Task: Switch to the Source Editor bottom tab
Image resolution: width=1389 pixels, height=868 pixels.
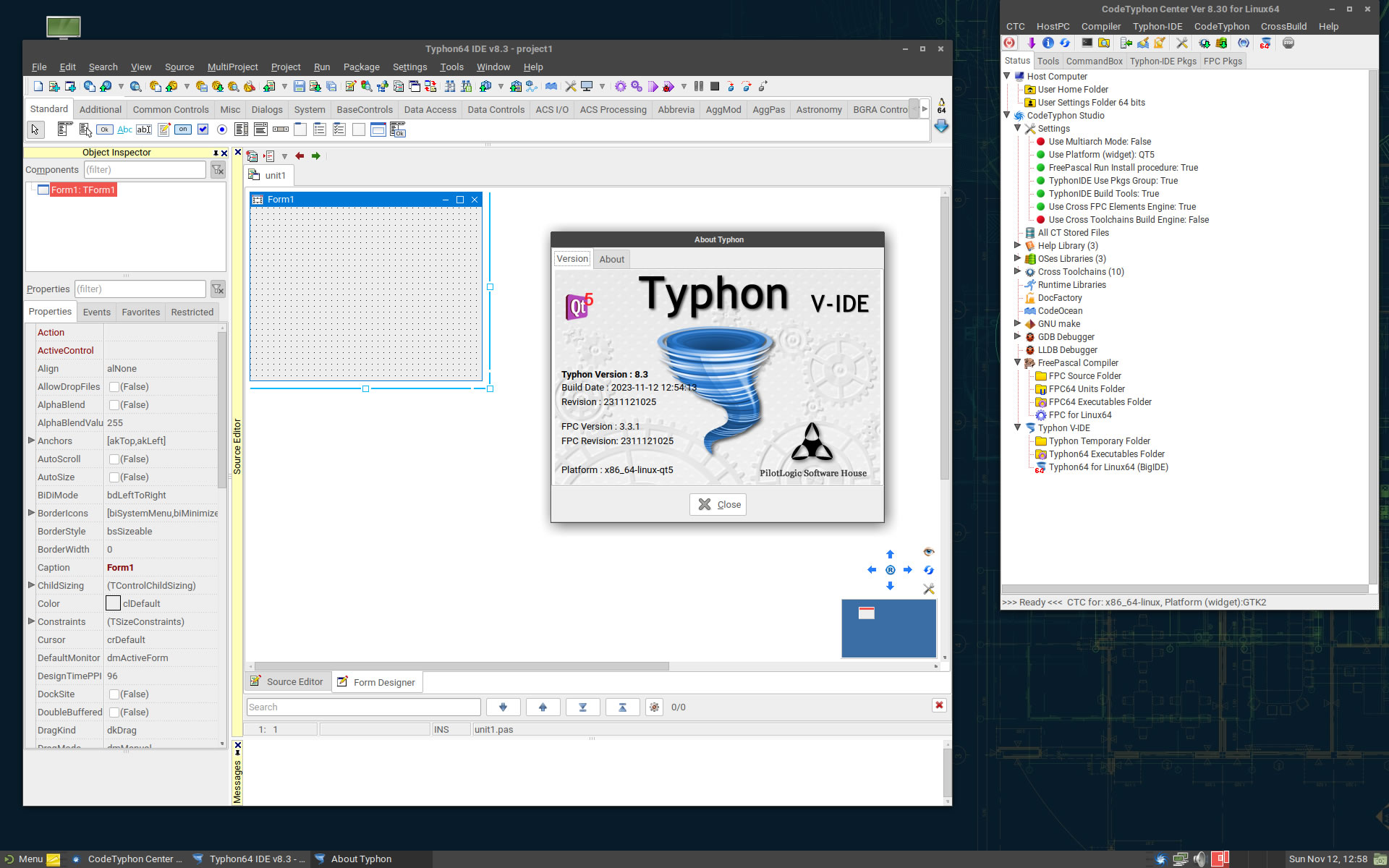Action: click(x=288, y=682)
